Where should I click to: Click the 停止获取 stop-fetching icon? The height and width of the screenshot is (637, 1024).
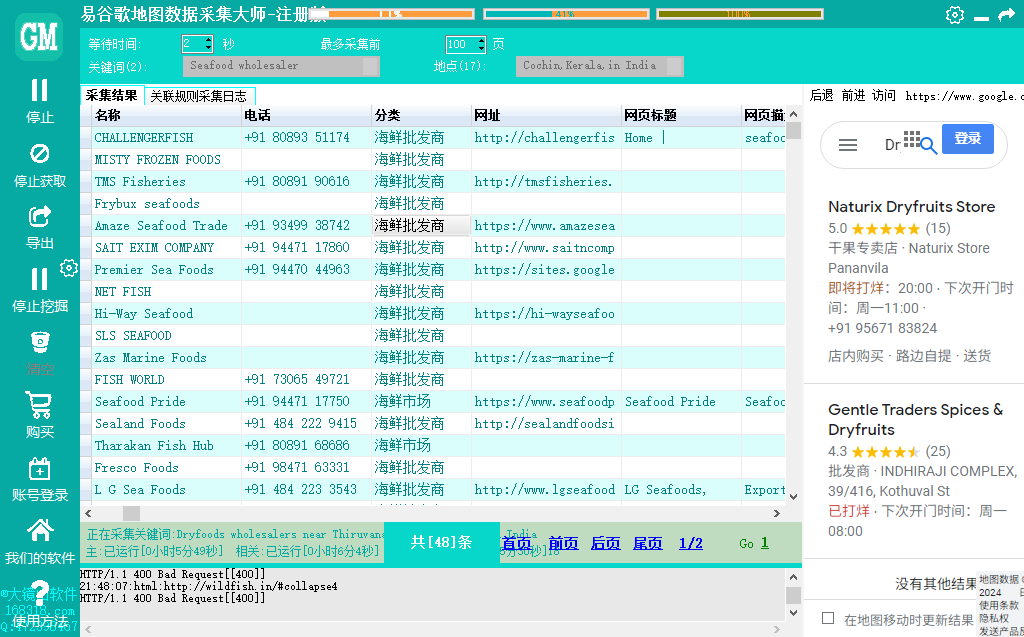(40, 154)
